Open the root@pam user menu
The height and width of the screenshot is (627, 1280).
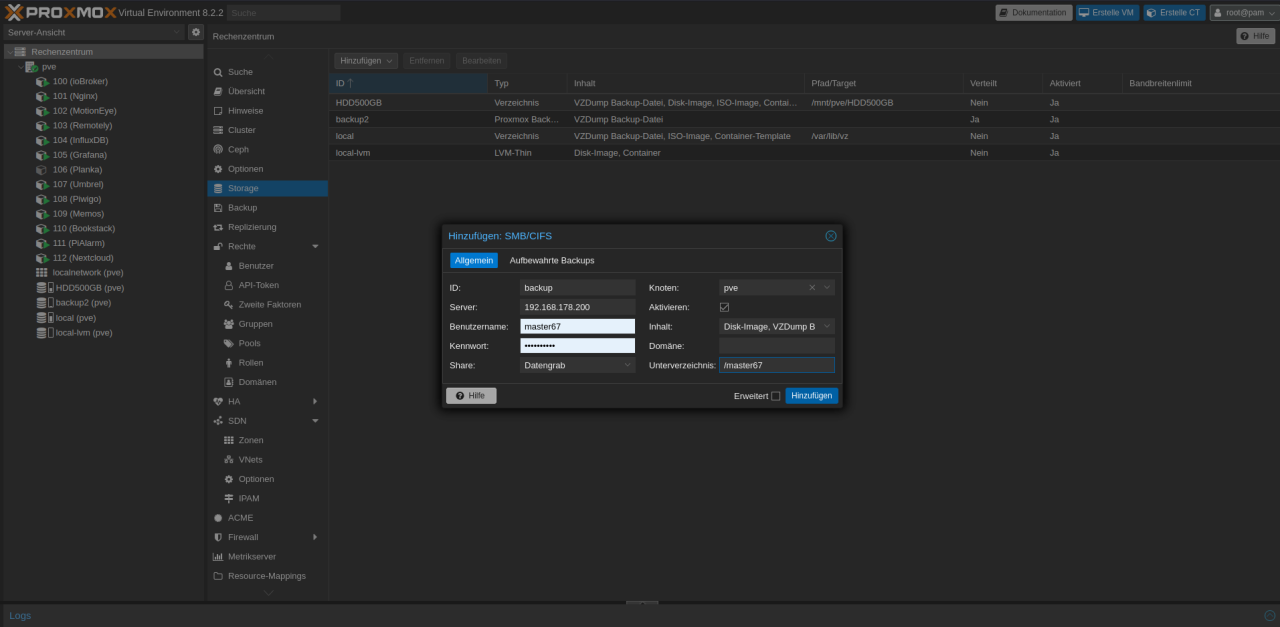click(1243, 13)
